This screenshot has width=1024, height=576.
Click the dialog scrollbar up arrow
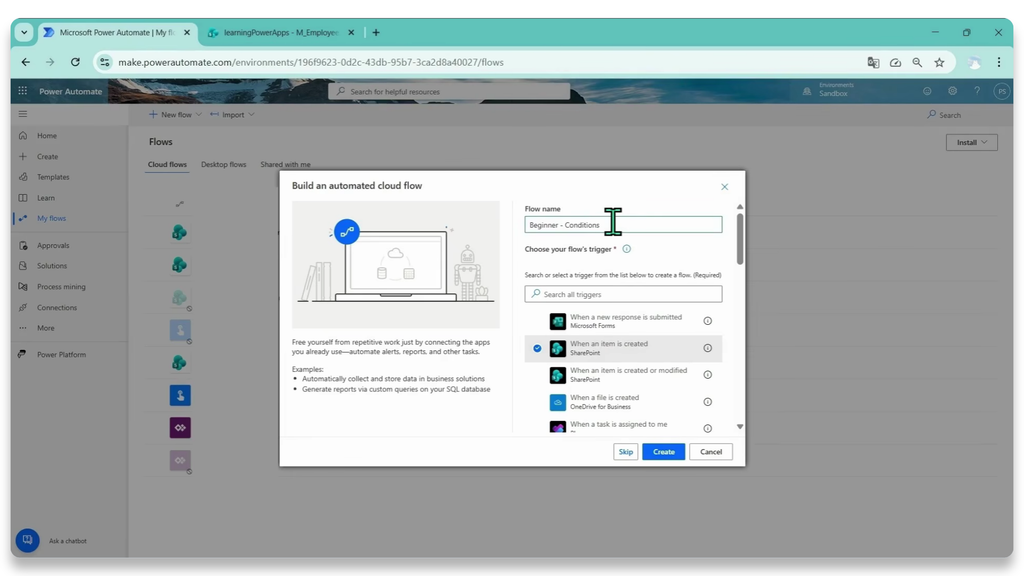coord(740,207)
